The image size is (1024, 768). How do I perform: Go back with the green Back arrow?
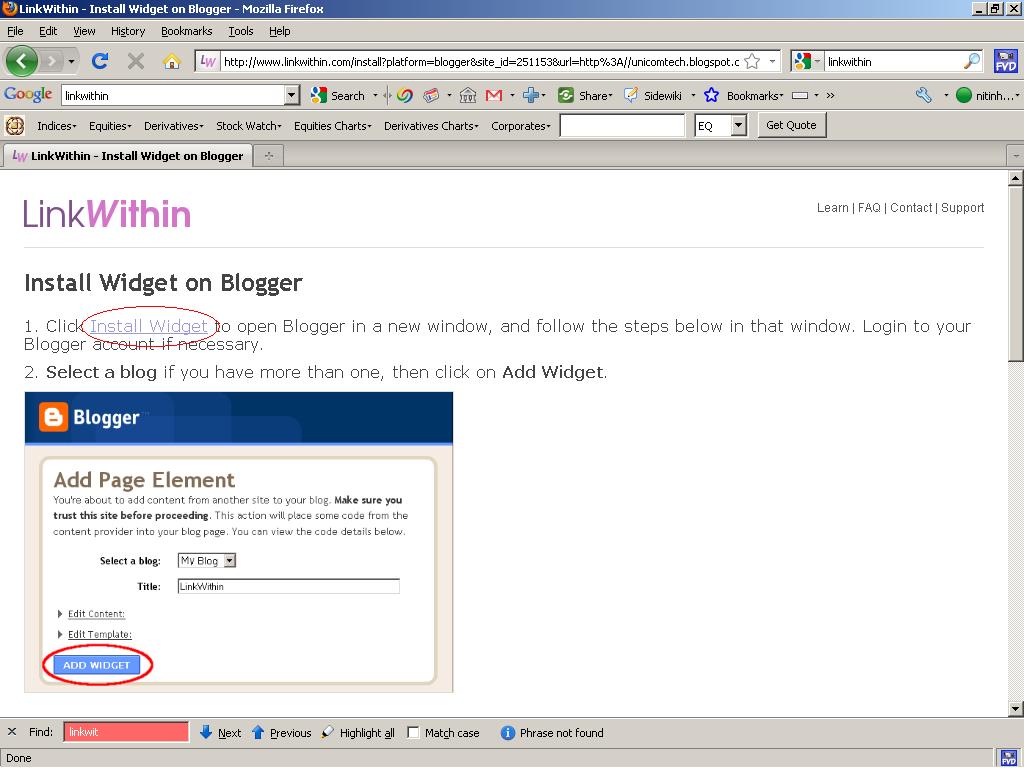[22, 61]
